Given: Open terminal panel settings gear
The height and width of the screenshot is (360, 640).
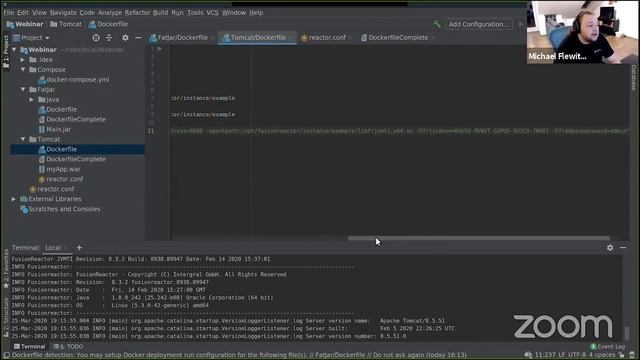Looking at the screenshot, I should [610, 248].
